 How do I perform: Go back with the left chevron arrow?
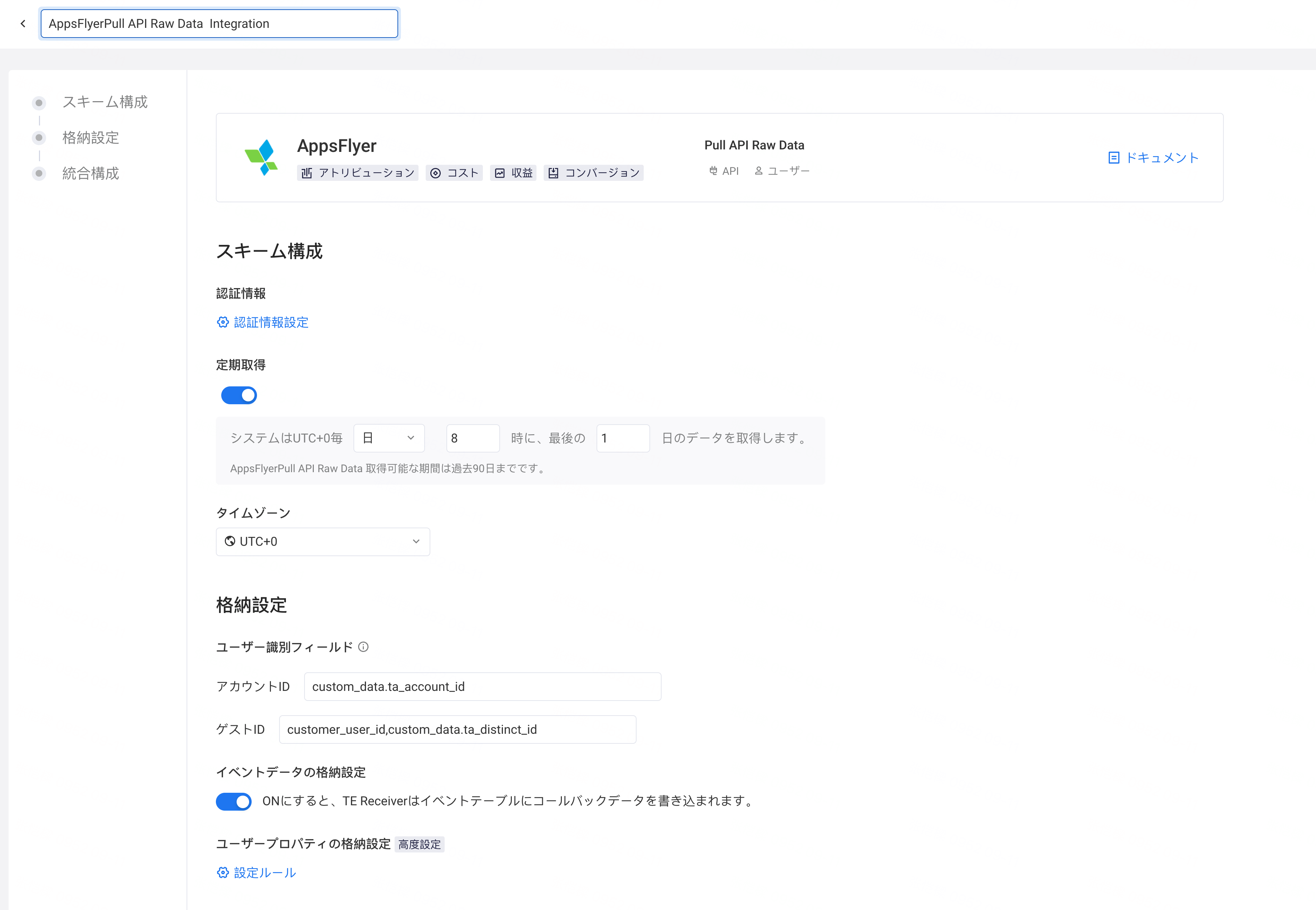pyautogui.click(x=23, y=23)
